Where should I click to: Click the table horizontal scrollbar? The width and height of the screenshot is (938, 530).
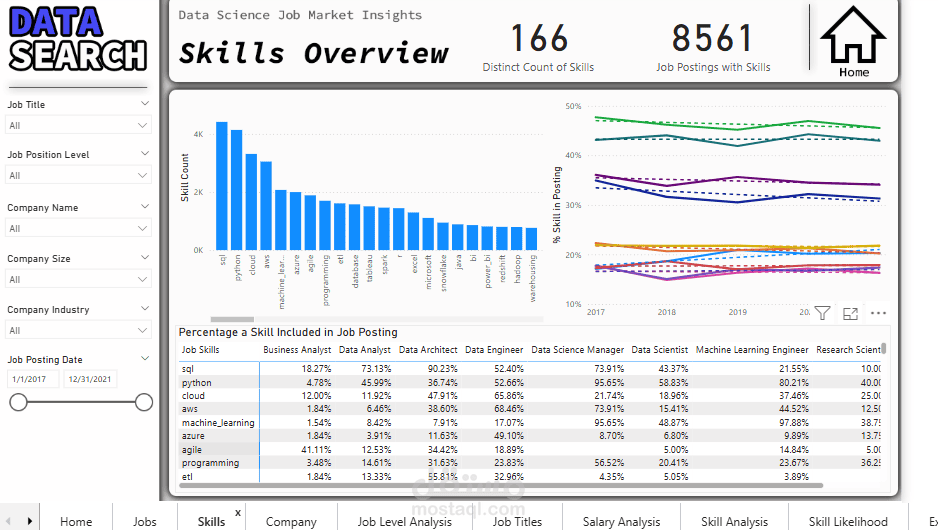pyautogui.click(x=501, y=485)
